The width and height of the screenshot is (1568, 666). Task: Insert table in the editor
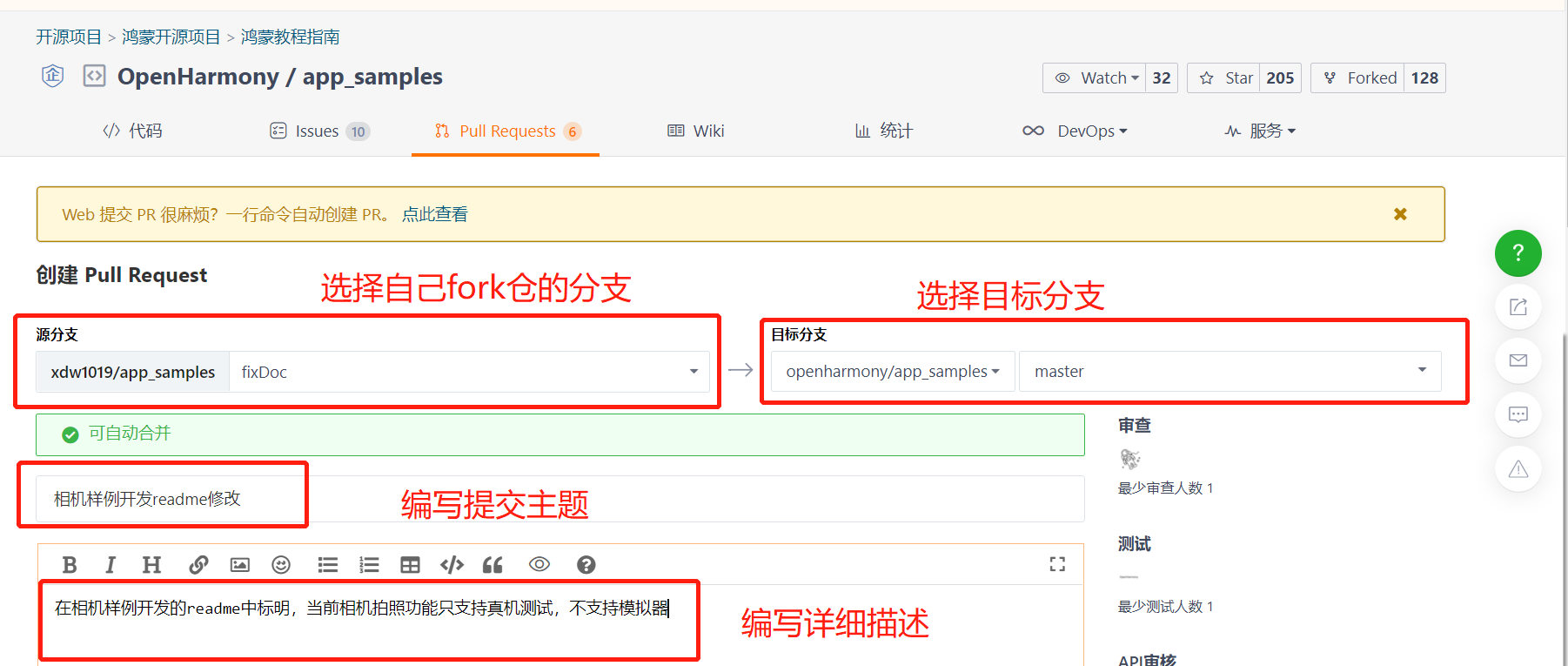click(x=410, y=565)
